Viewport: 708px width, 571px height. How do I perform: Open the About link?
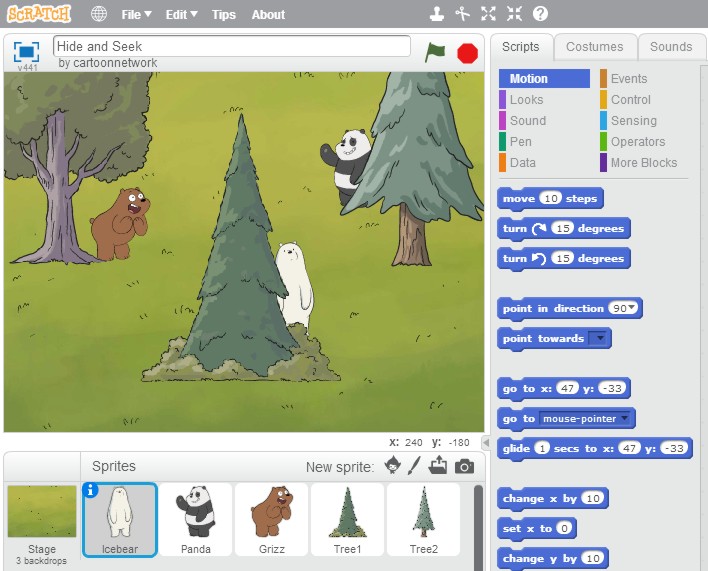[x=268, y=14]
